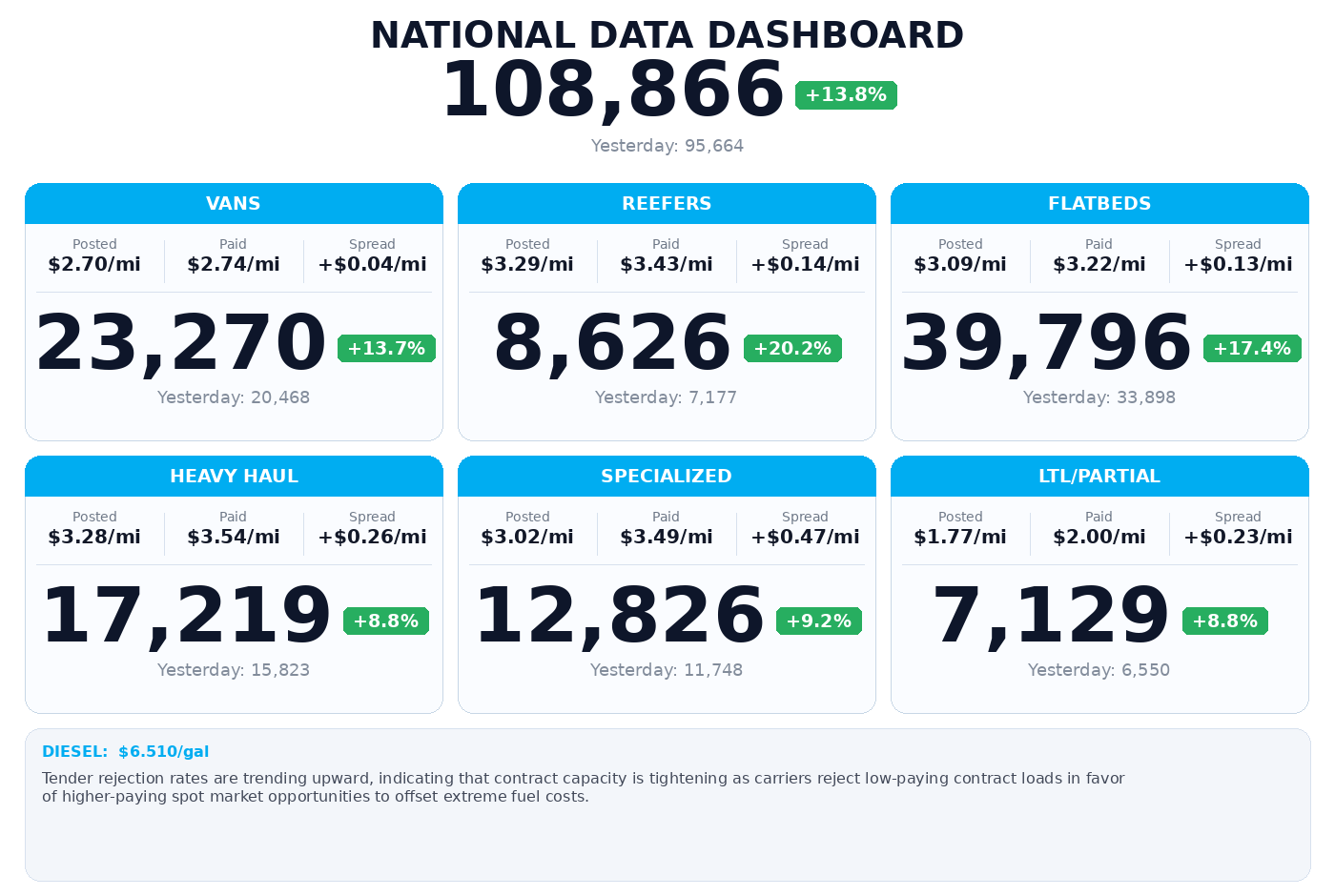Click the +13.7% badge on Vans
The image size is (1335, 896).
click(x=386, y=349)
